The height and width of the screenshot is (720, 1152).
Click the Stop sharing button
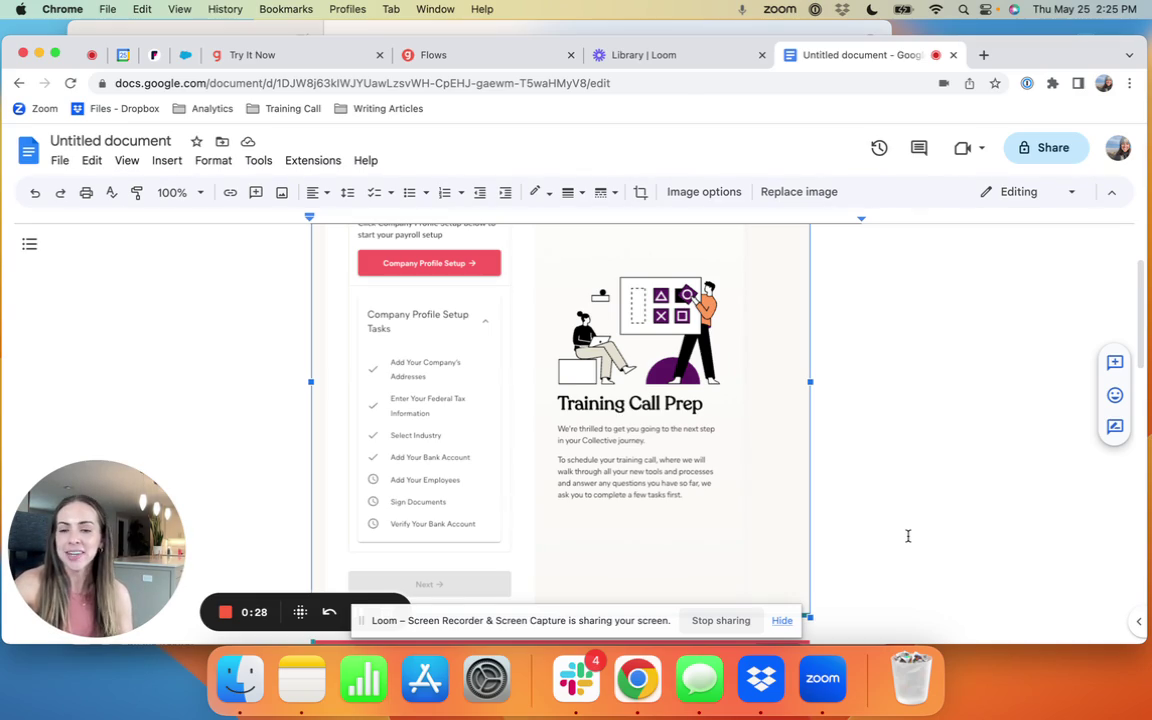(x=720, y=621)
